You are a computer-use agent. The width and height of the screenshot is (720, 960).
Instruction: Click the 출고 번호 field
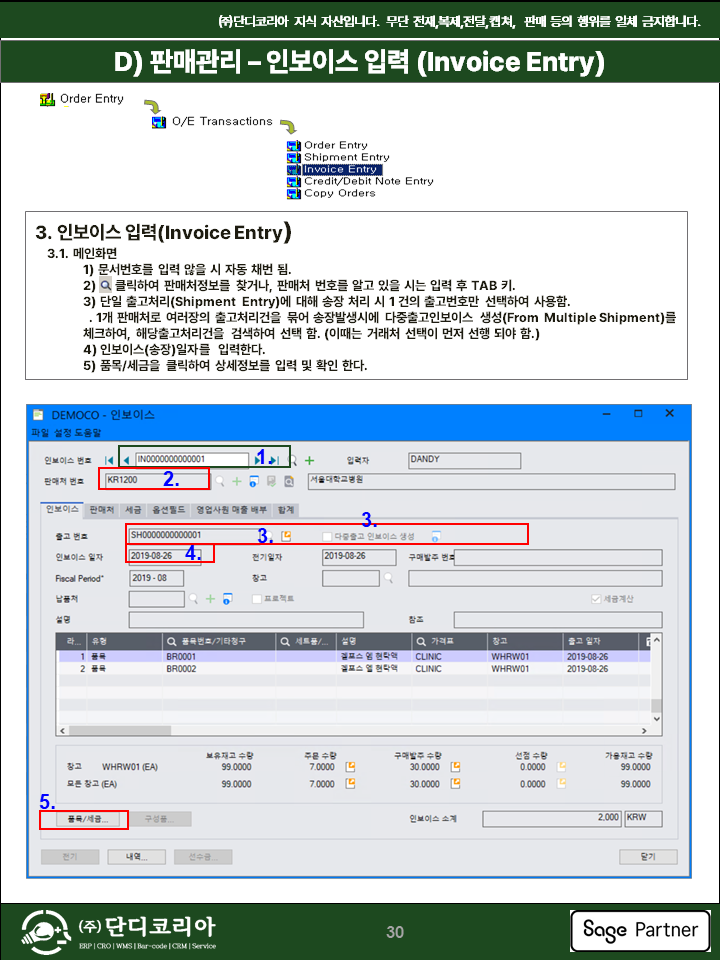point(197,536)
